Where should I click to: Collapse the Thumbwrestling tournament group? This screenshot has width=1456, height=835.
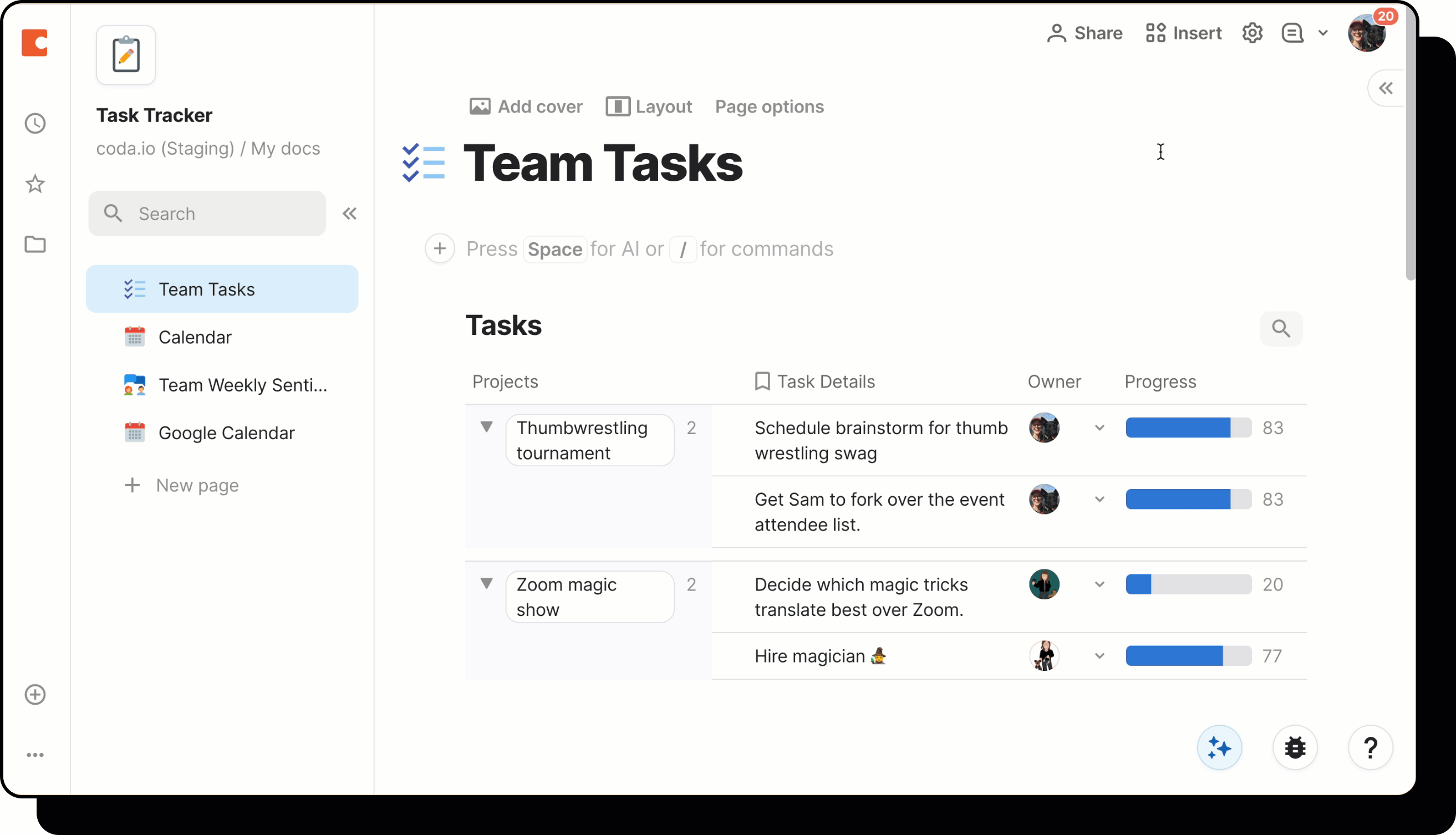point(486,427)
